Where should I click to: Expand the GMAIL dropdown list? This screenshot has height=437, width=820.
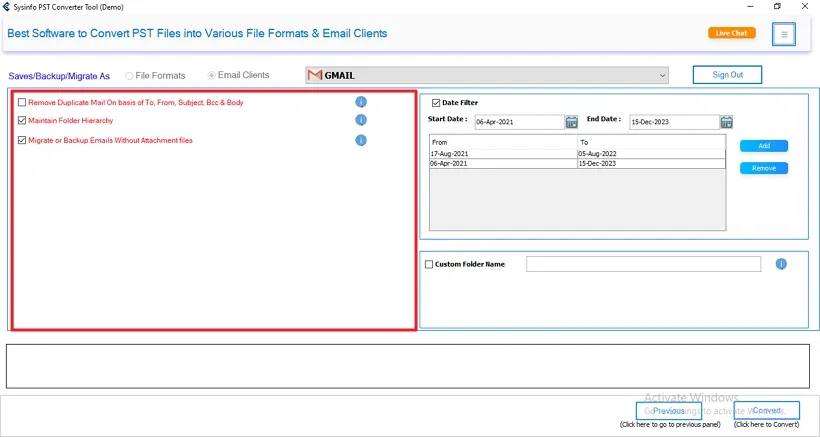[x=663, y=75]
